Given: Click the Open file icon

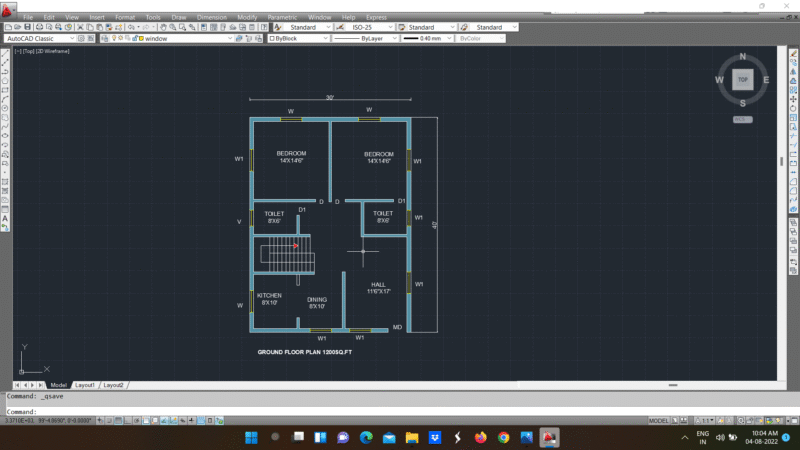Looking at the screenshot, I should pyautogui.click(x=18, y=27).
